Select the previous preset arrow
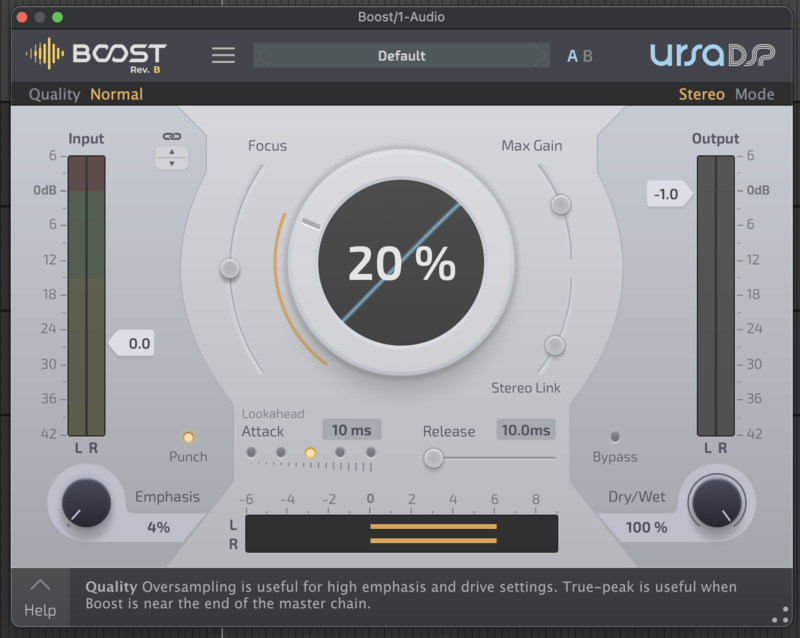The image size is (800, 638). point(263,55)
